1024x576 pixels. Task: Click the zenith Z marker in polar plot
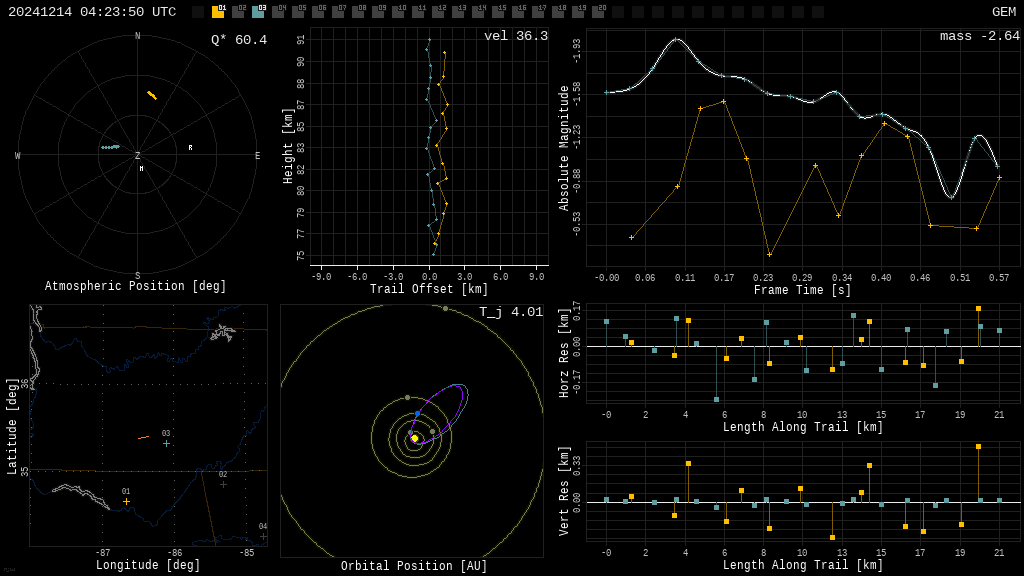[x=138, y=156]
